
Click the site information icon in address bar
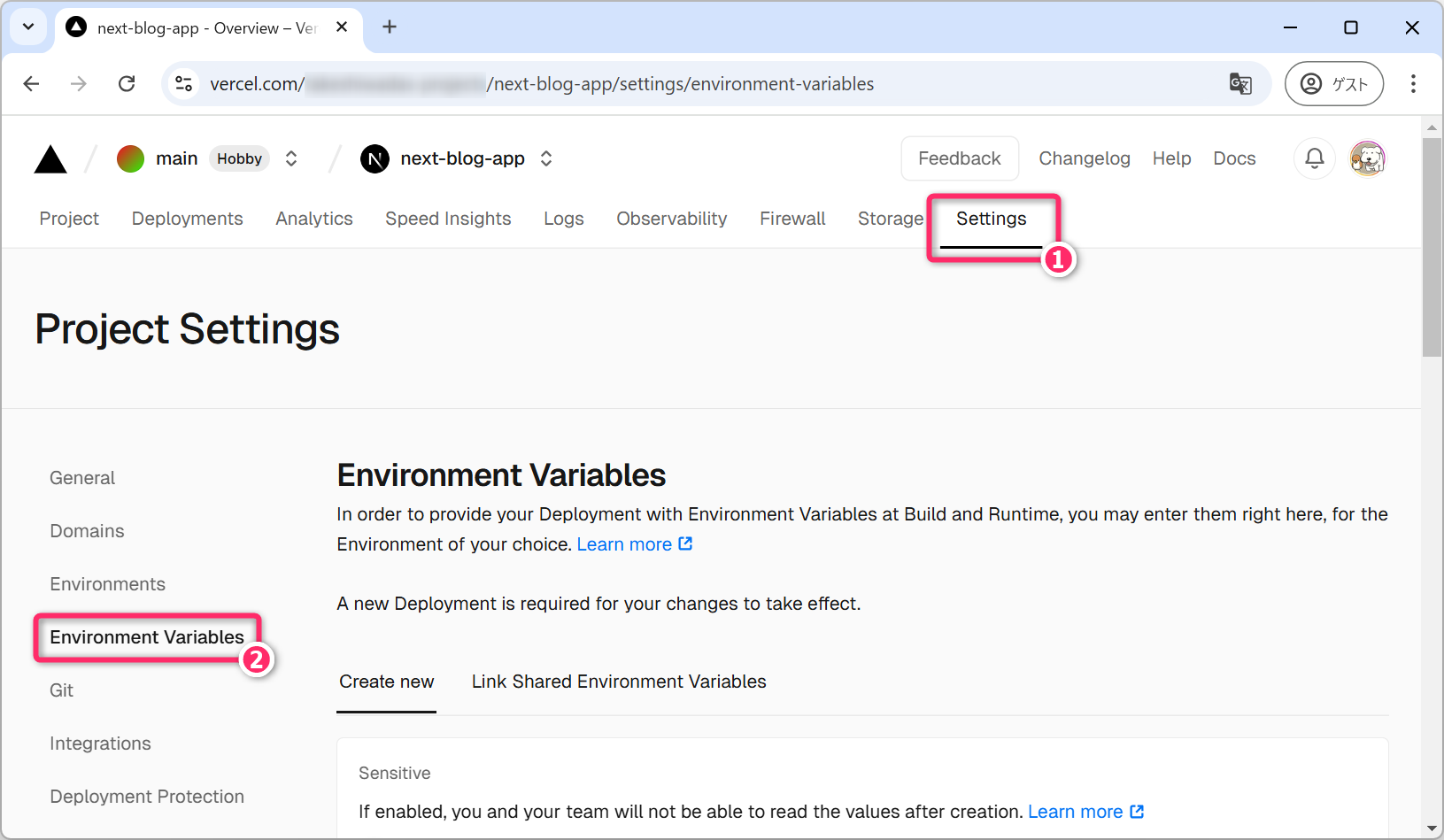pos(184,84)
